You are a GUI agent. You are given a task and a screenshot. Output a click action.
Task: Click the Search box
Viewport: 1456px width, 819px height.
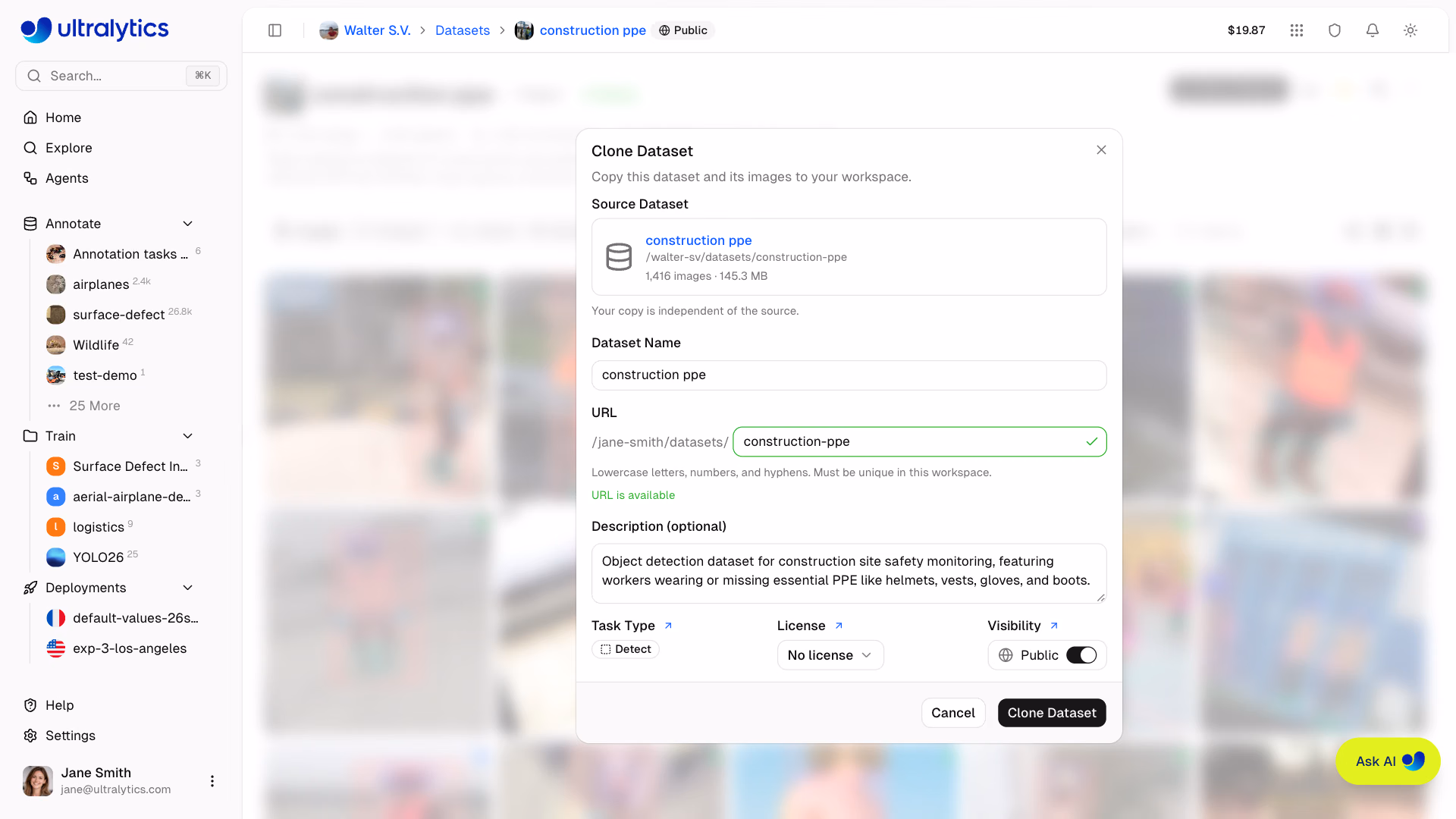point(121,76)
